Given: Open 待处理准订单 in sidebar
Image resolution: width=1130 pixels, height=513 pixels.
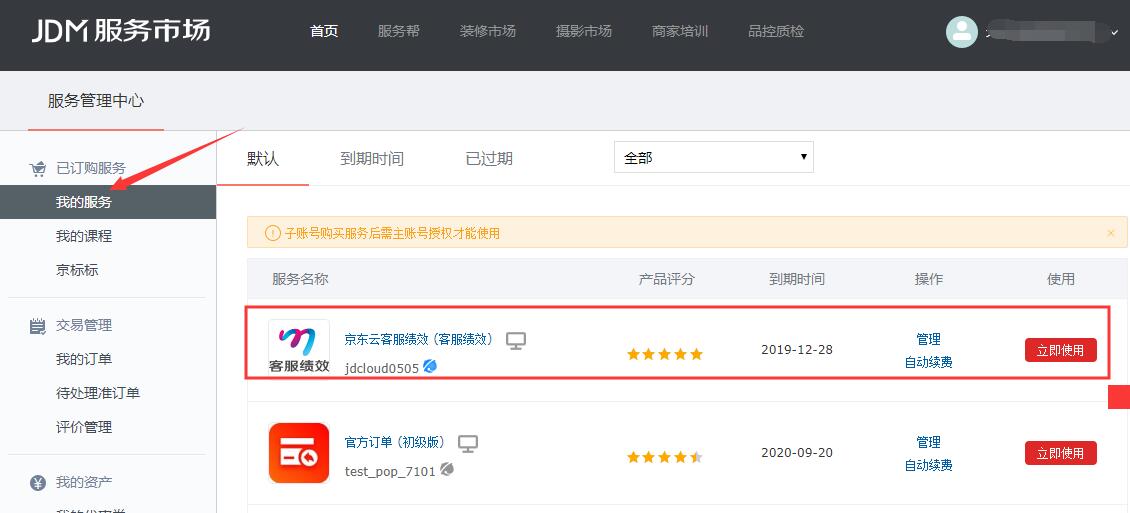Looking at the screenshot, I should coord(98,393).
